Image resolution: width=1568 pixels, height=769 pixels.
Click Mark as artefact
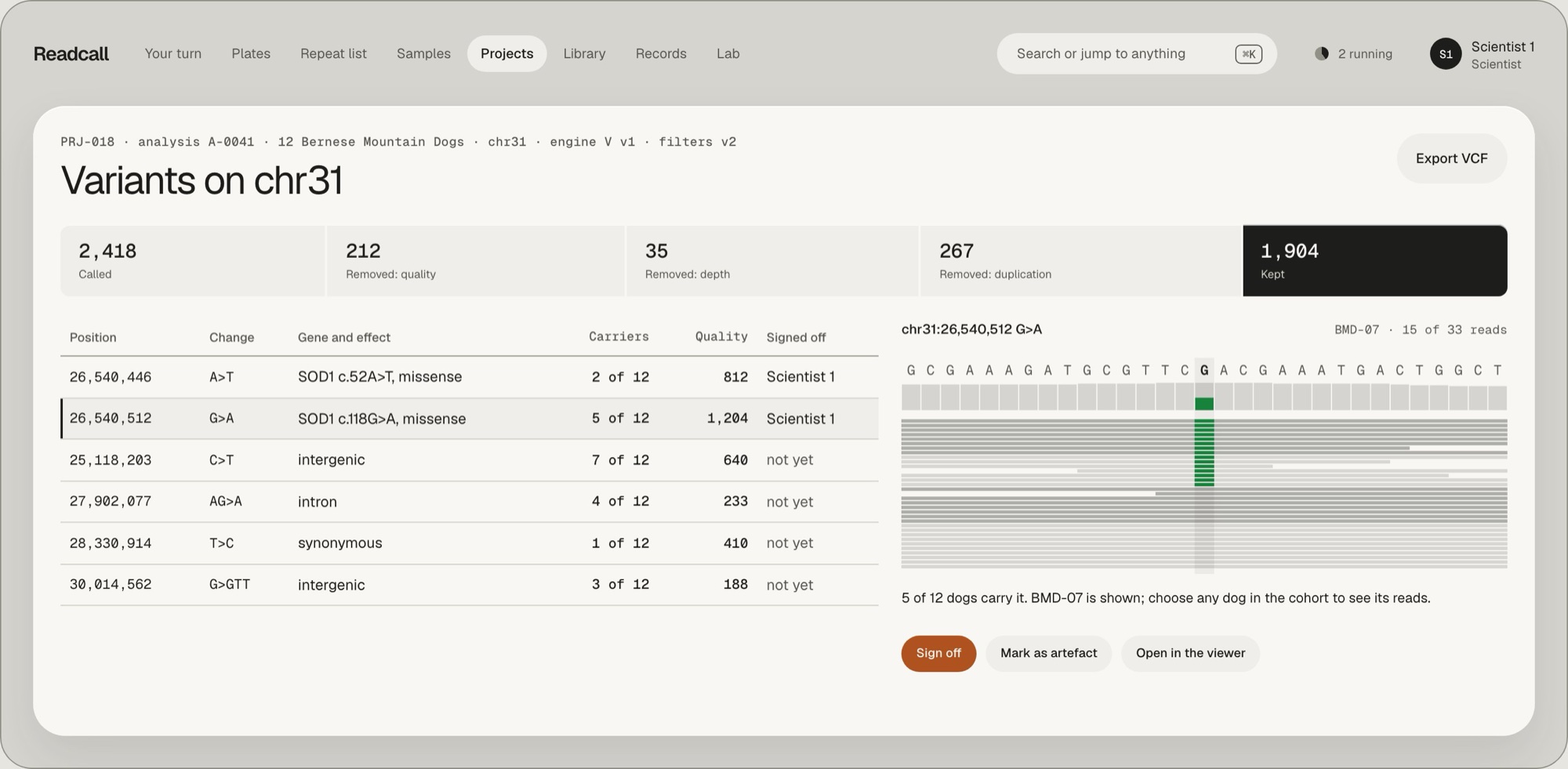pyautogui.click(x=1048, y=653)
